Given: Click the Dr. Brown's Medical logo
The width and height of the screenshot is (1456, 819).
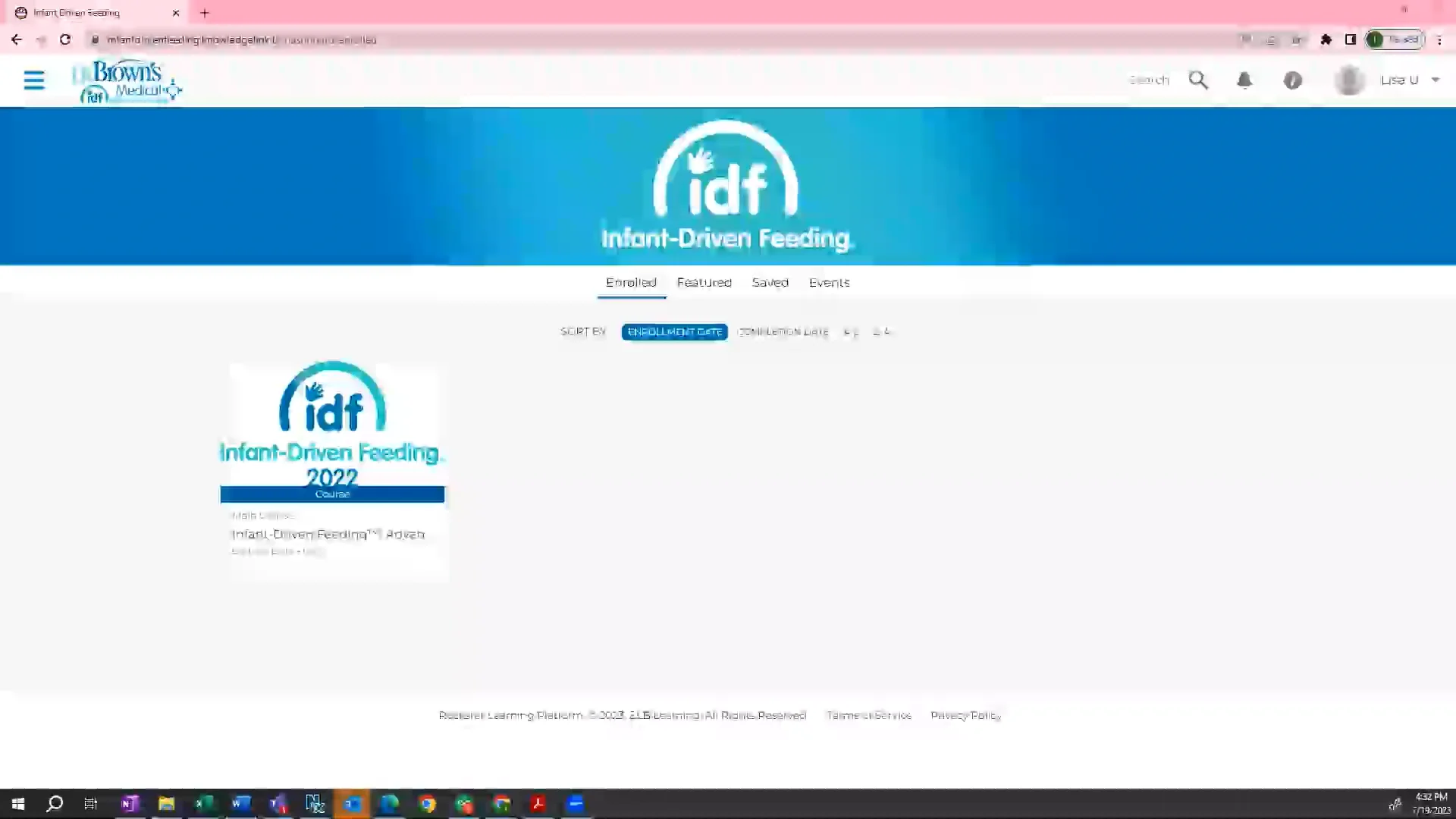Looking at the screenshot, I should [x=127, y=80].
